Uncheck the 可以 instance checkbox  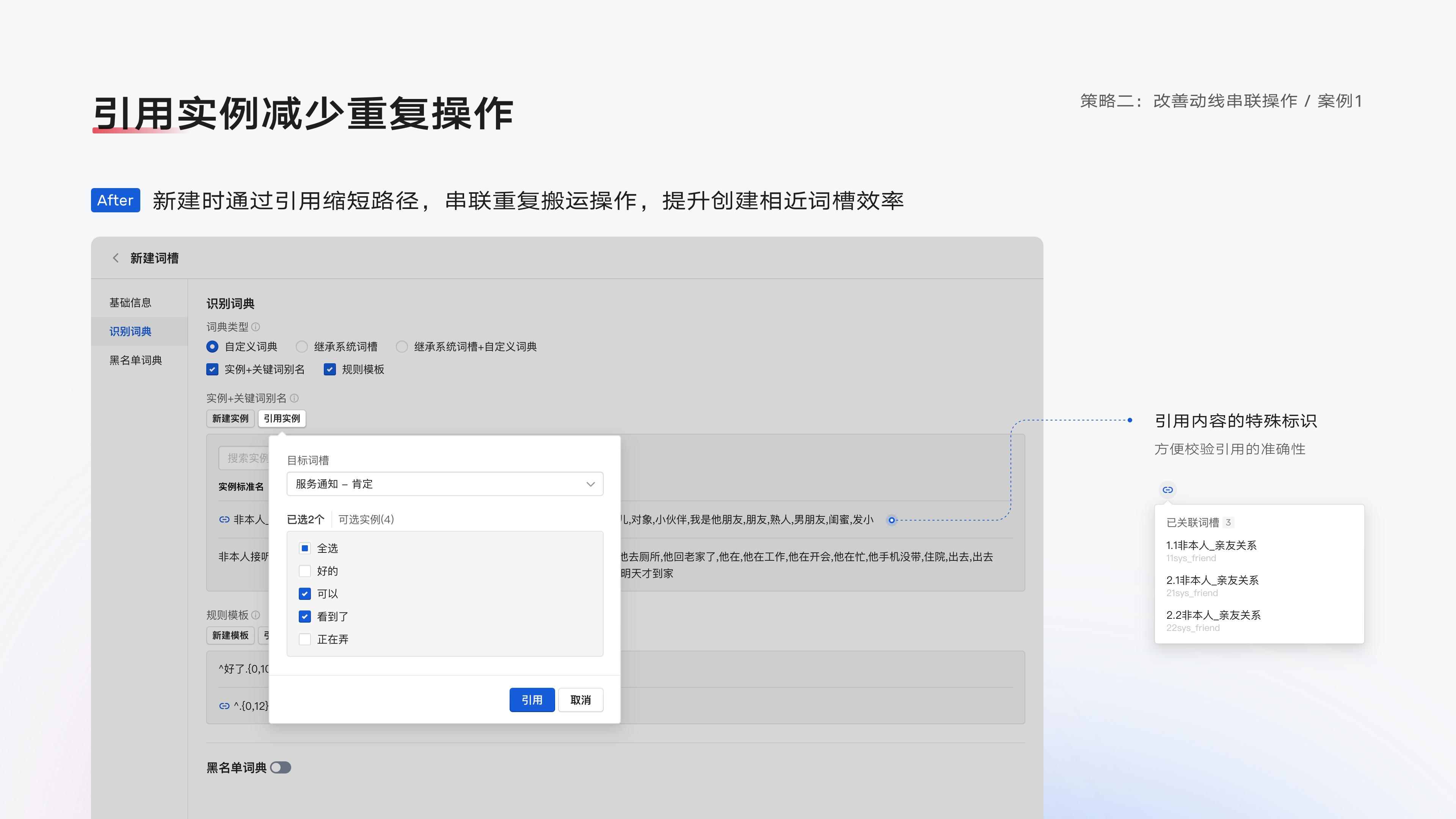(304, 593)
